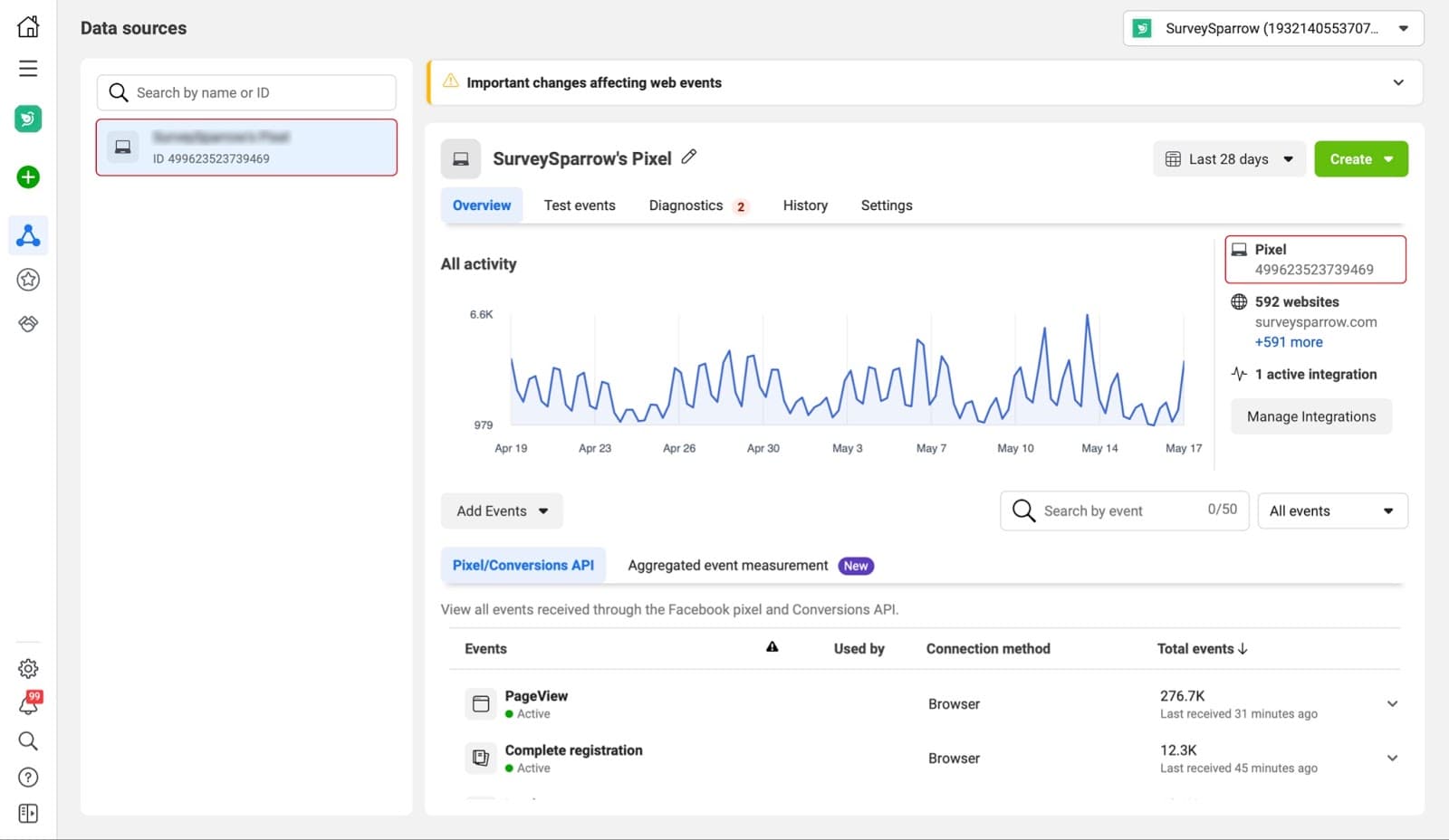1449x840 pixels.
Task: Open the Test events tab
Action: pyautogui.click(x=580, y=205)
